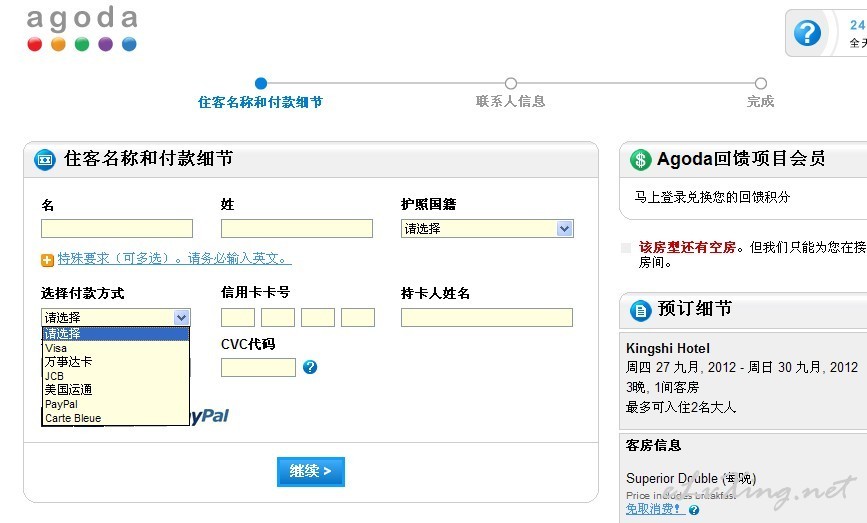Click the booking details document icon
Image resolution: width=867 pixels, height=523 pixels.
640,310
